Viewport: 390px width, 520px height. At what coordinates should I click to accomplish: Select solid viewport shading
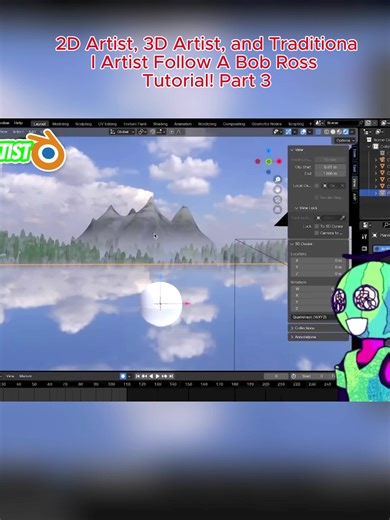point(333,132)
